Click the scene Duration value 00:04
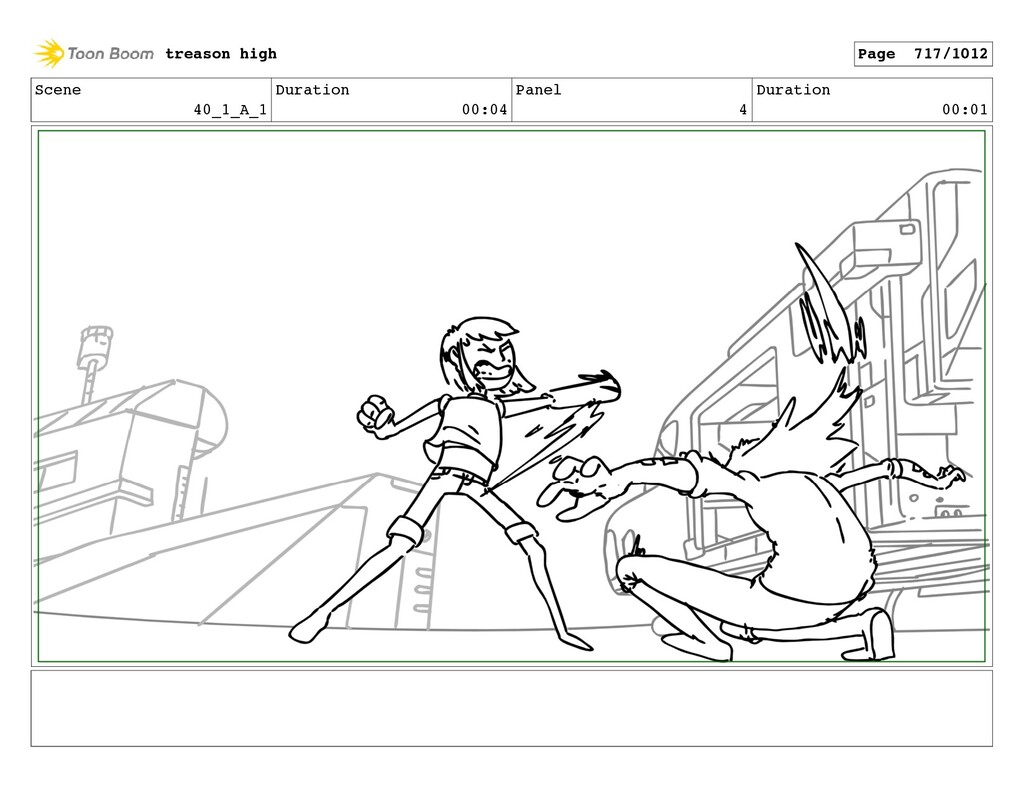This screenshot has height=793, width=1024. click(x=484, y=110)
